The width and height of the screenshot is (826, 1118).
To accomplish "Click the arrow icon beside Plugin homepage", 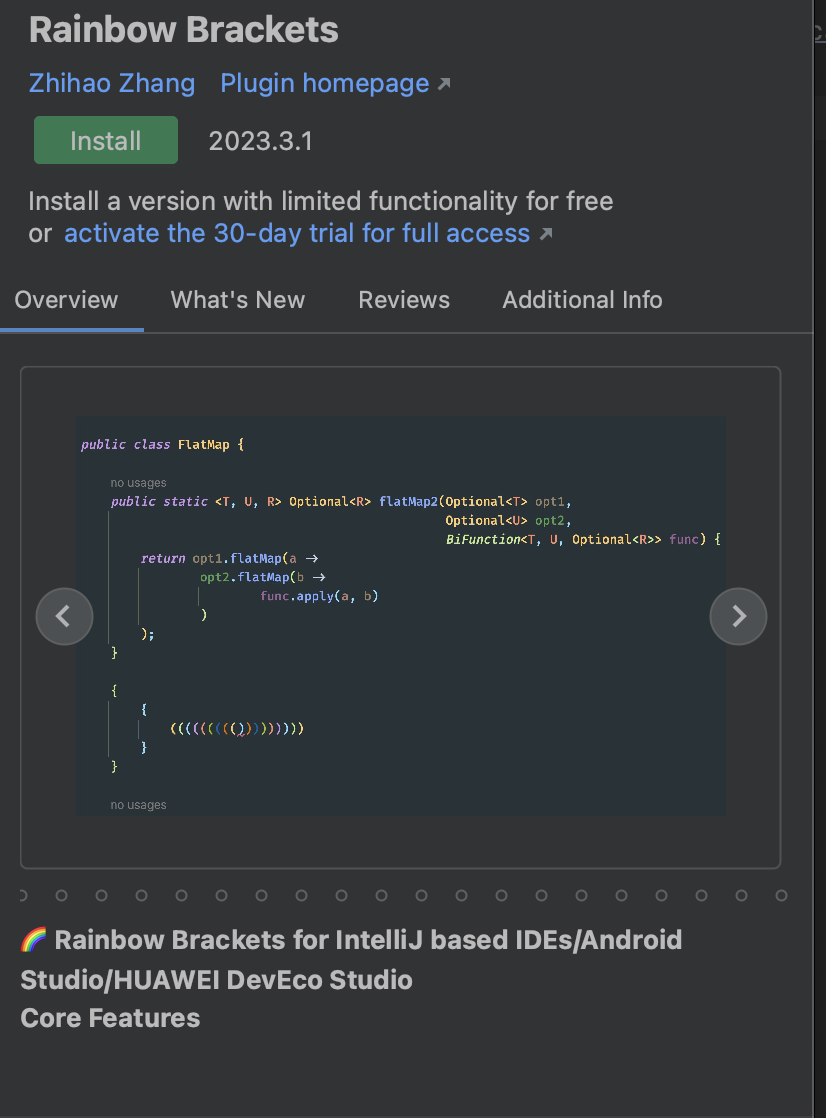I will click(444, 84).
